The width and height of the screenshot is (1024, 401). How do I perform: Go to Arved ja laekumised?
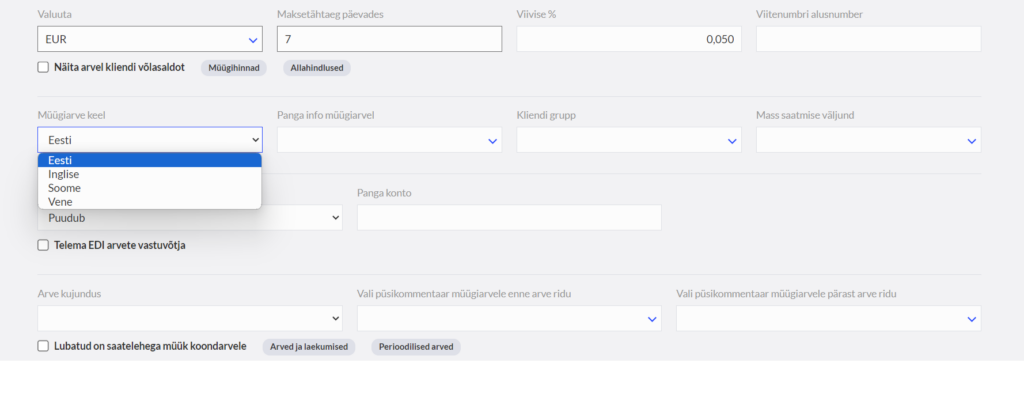point(309,347)
